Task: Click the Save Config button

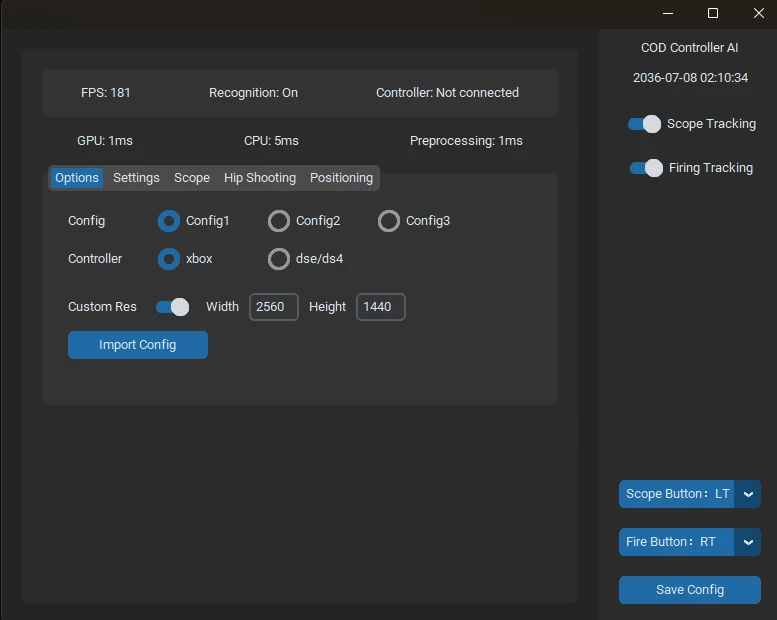Action: coord(690,590)
